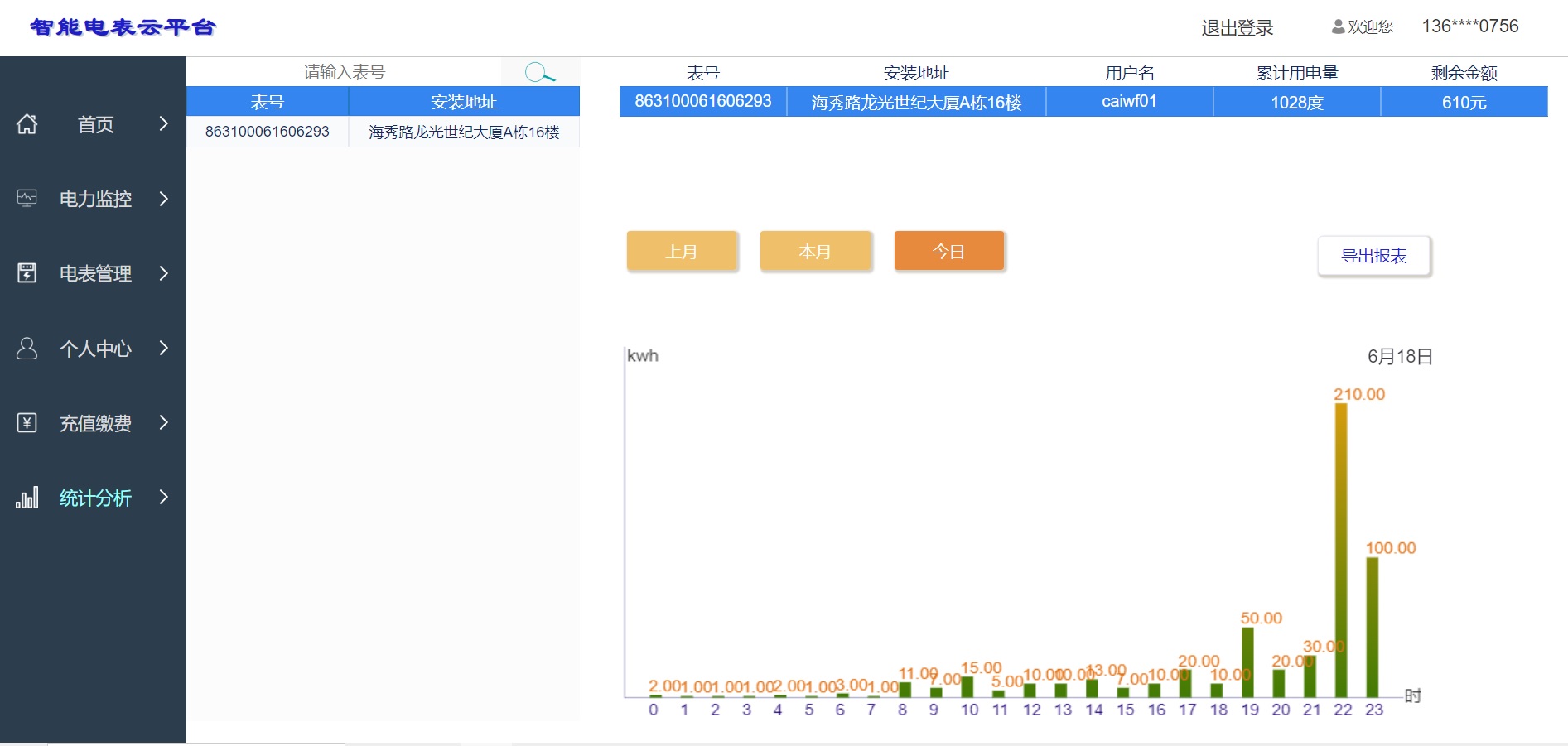Click the 1028度 cumulative usage cell
This screenshot has width=1568, height=746.
point(1297,102)
